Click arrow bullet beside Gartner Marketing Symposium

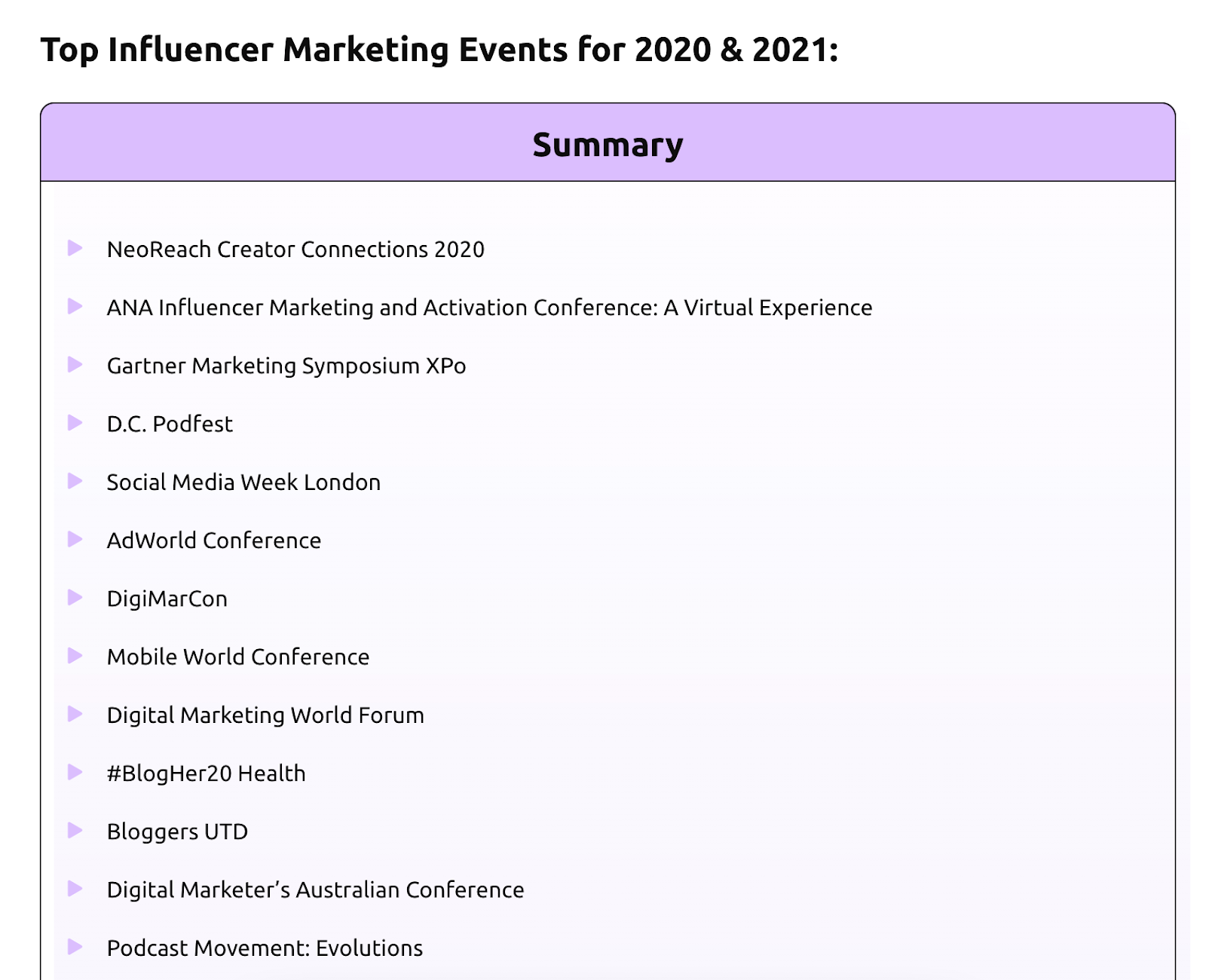pos(75,364)
